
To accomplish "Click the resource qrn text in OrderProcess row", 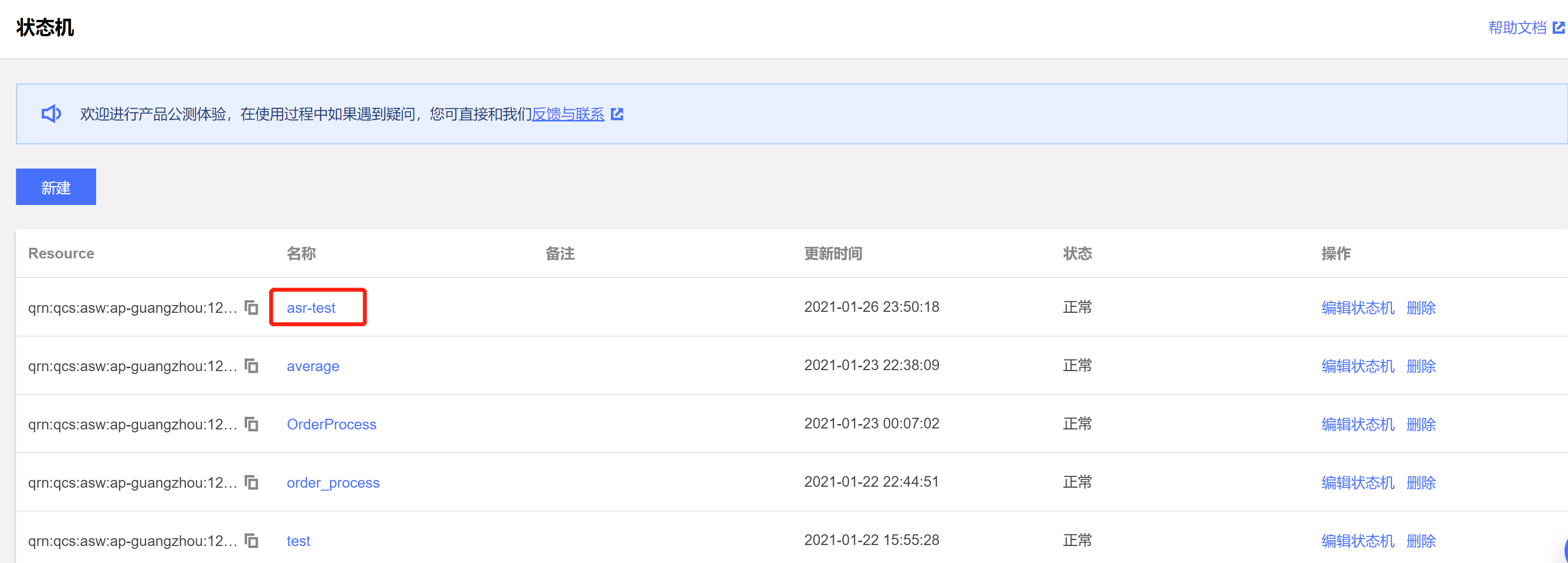I will click(133, 424).
